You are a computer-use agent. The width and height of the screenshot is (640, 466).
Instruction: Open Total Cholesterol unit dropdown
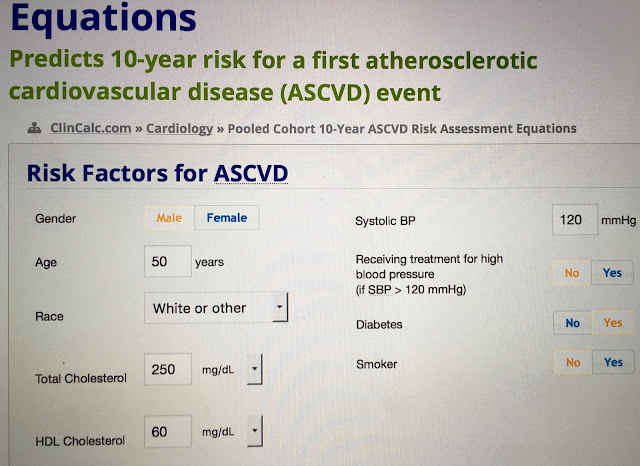coord(254,369)
